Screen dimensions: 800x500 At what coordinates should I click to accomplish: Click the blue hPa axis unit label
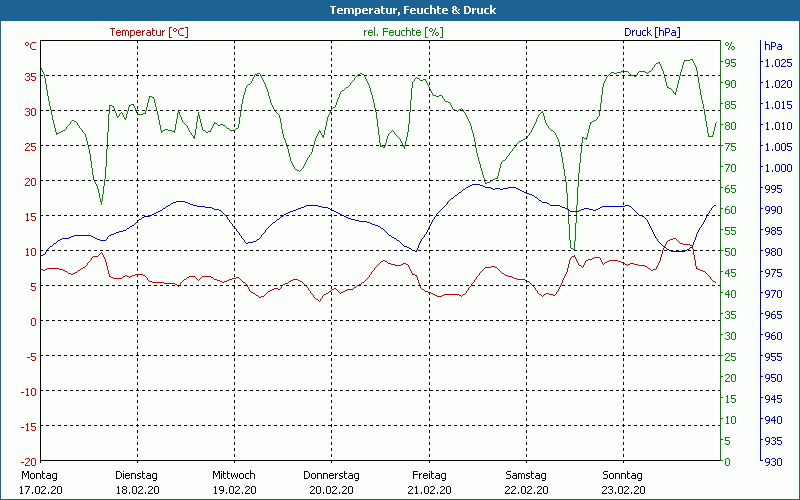(x=773, y=46)
